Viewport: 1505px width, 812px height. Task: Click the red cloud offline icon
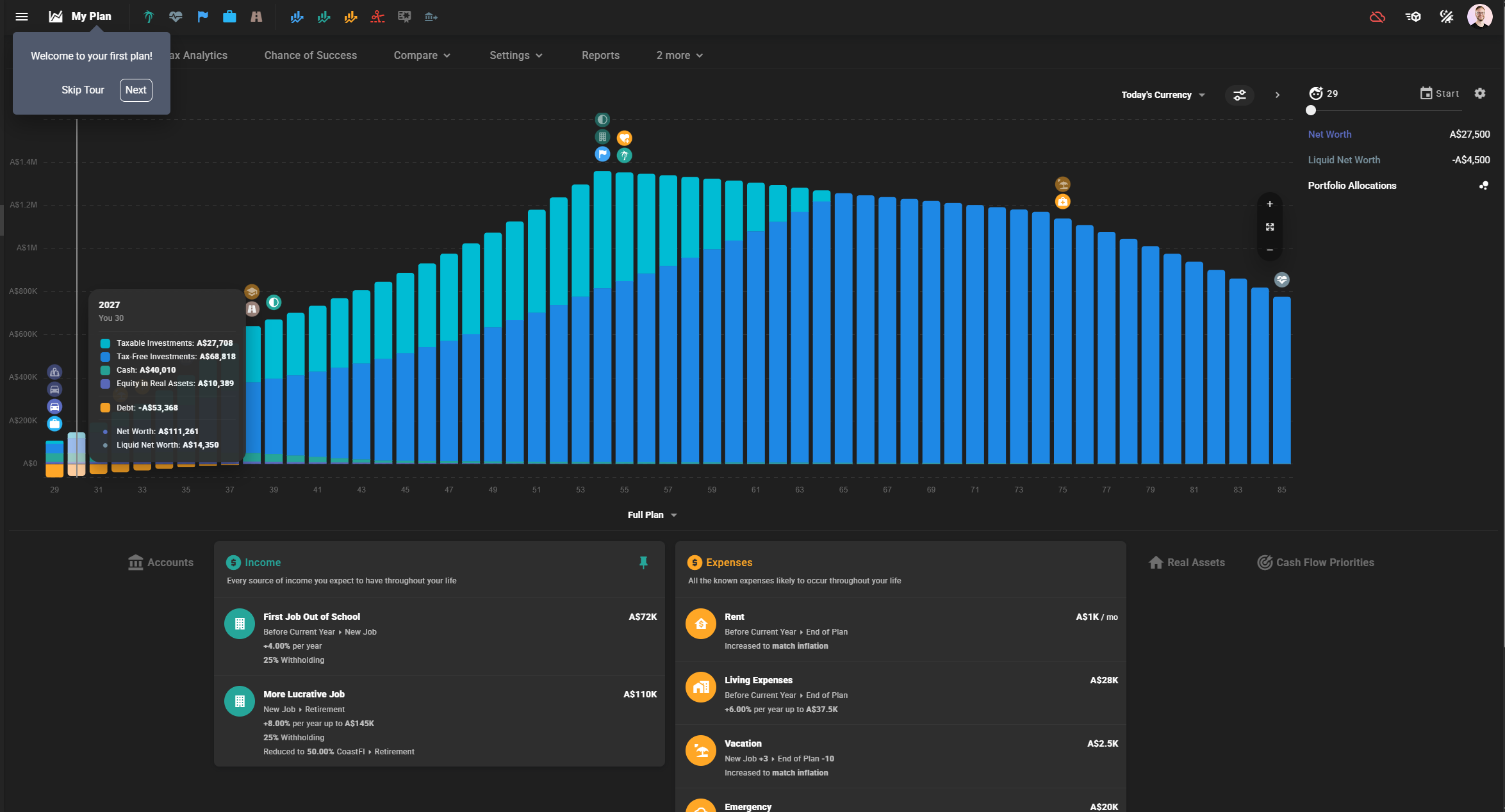pos(1377,17)
